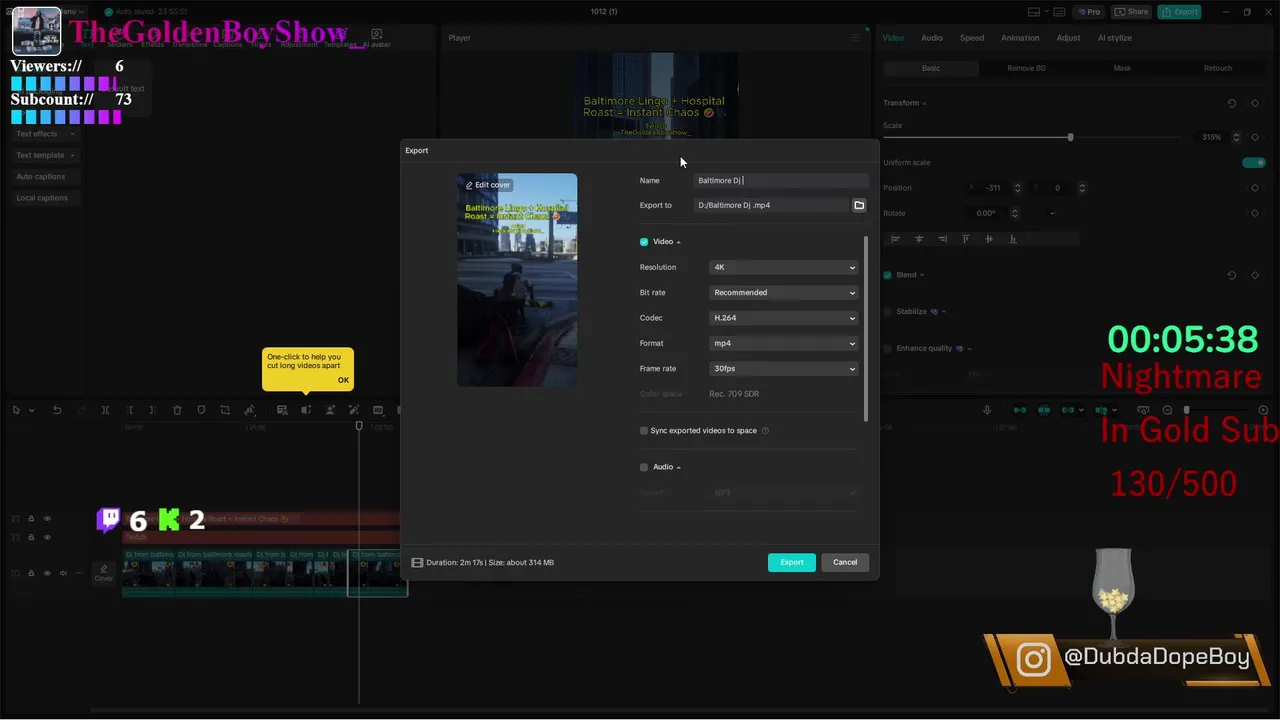The width and height of the screenshot is (1280, 720).
Task: Click the info icon beside Sync exported videos
Action: (765, 431)
